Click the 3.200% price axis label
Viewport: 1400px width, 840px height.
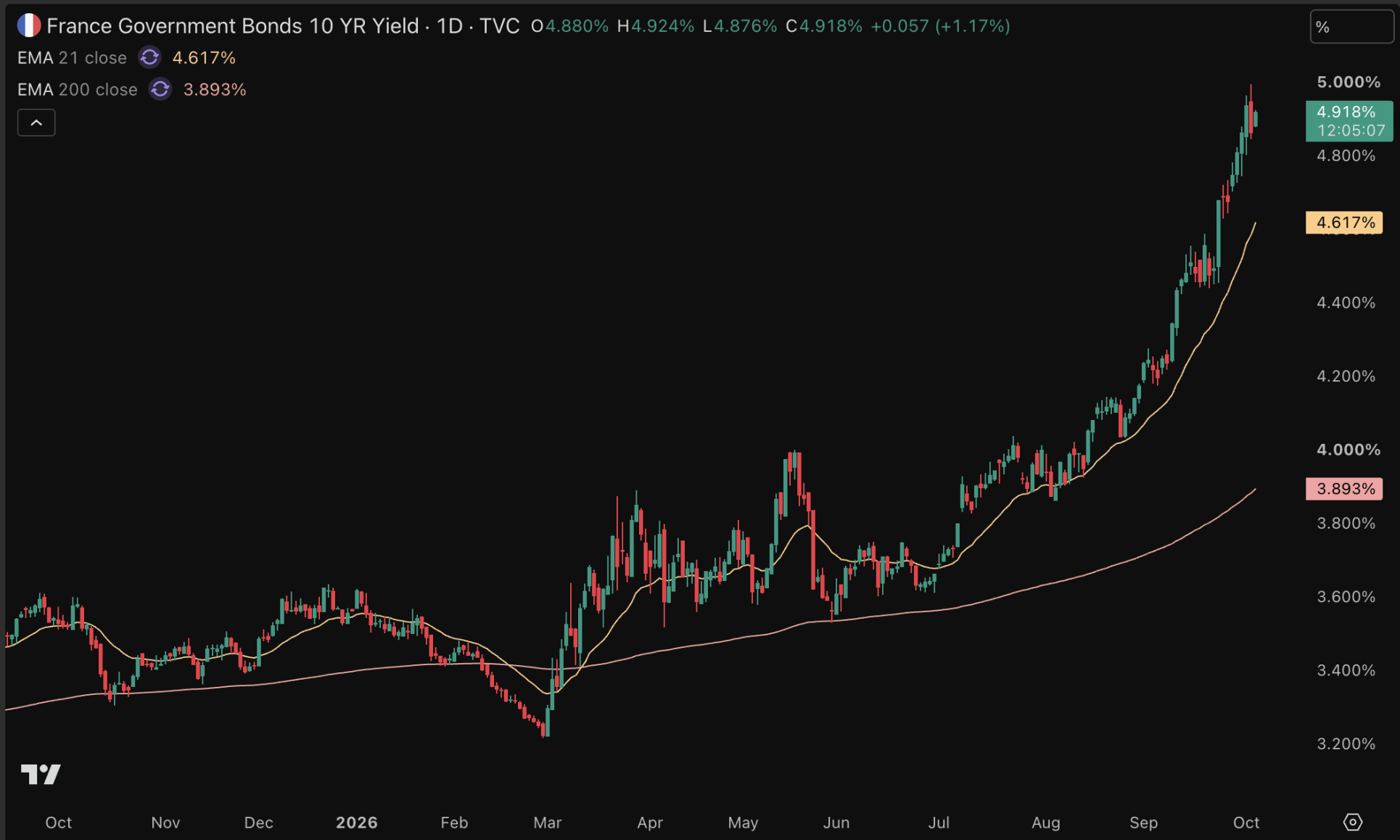pos(1346,744)
